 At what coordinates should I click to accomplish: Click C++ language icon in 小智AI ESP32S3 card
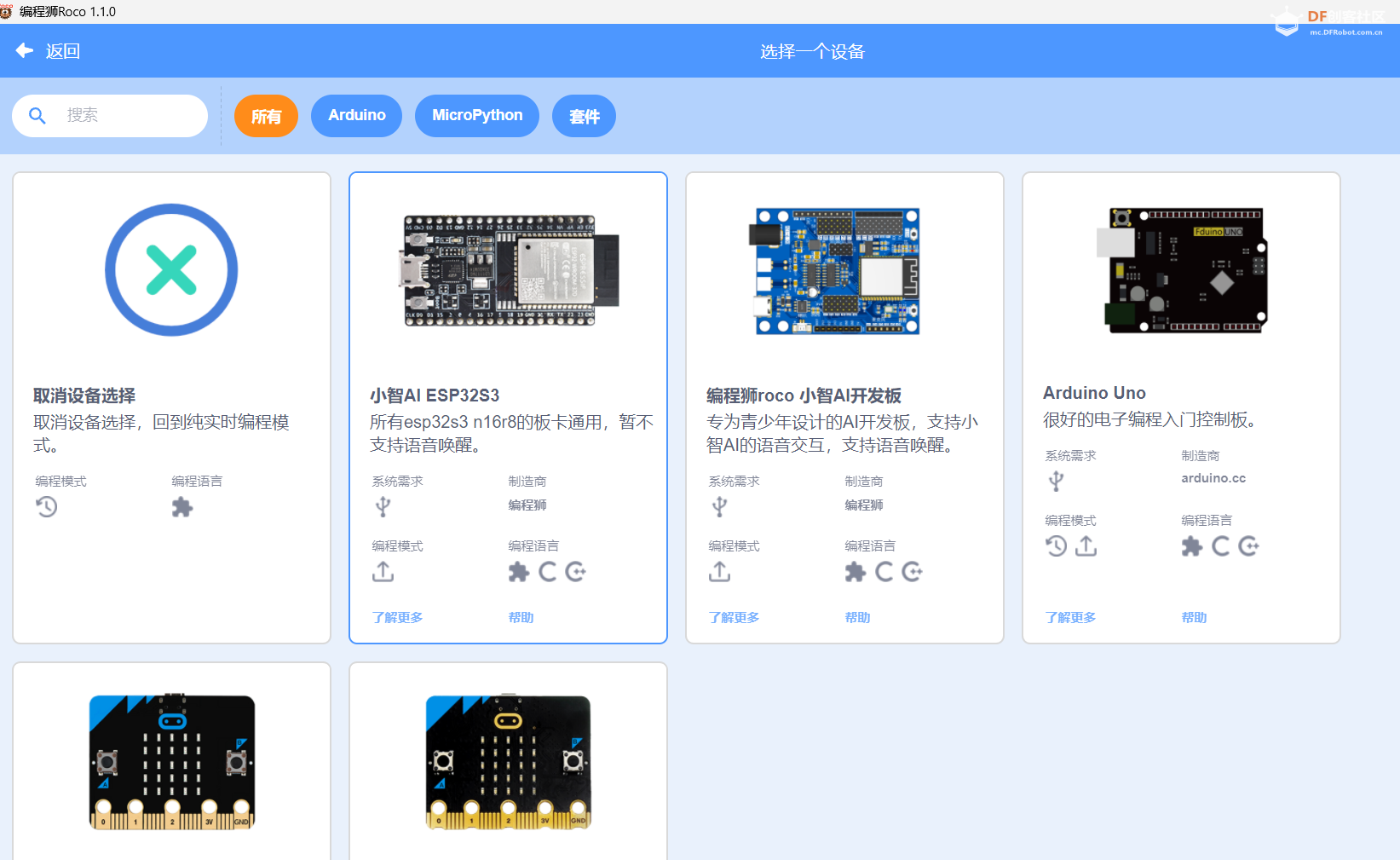(x=576, y=572)
